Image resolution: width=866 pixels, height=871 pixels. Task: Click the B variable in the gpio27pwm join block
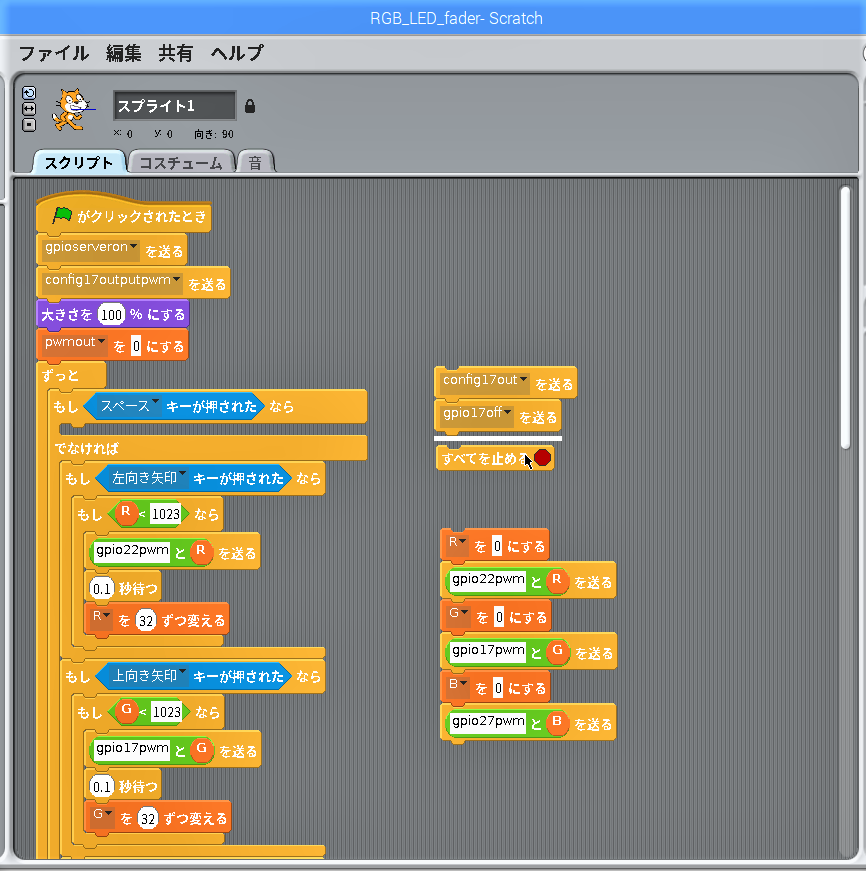(x=557, y=722)
